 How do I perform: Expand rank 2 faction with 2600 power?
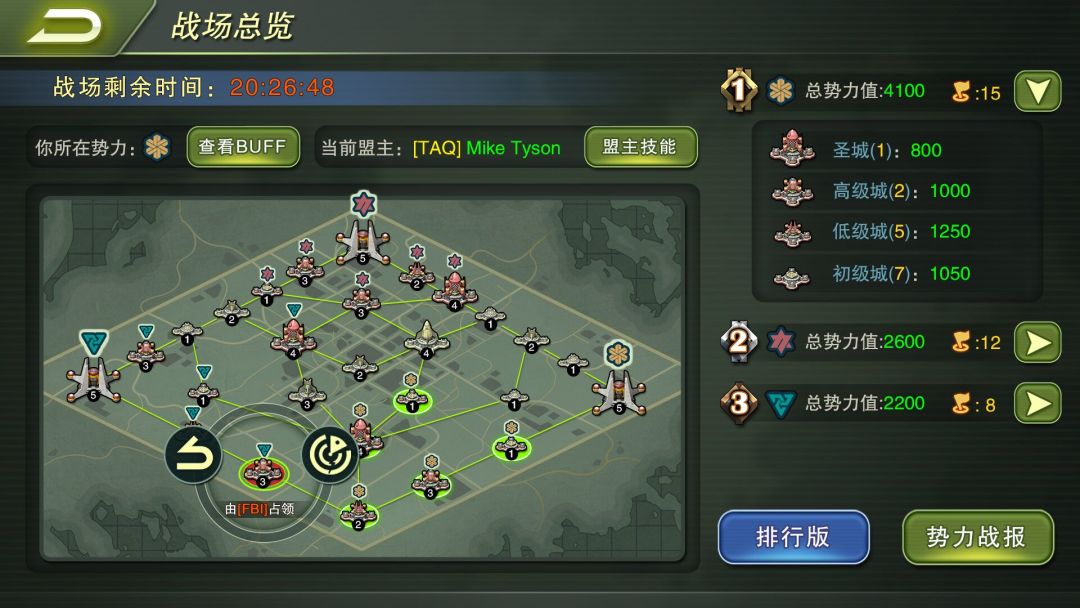1037,342
